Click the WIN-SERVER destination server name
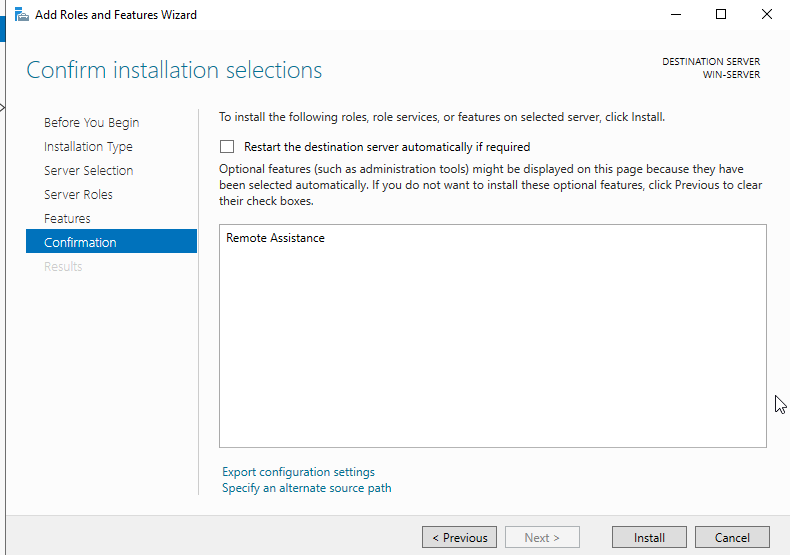Image resolution: width=790 pixels, height=555 pixels. tap(731, 75)
